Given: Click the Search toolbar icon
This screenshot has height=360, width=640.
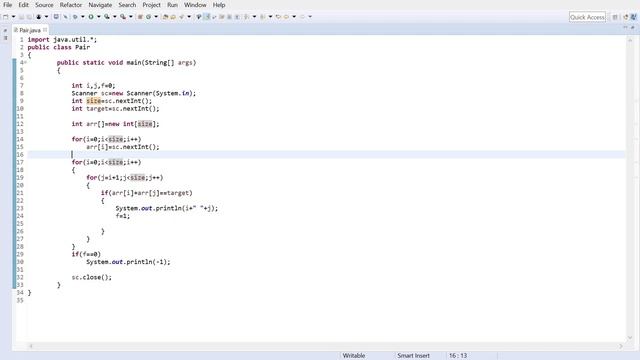Looking at the screenshot, I should coord(182,17).
